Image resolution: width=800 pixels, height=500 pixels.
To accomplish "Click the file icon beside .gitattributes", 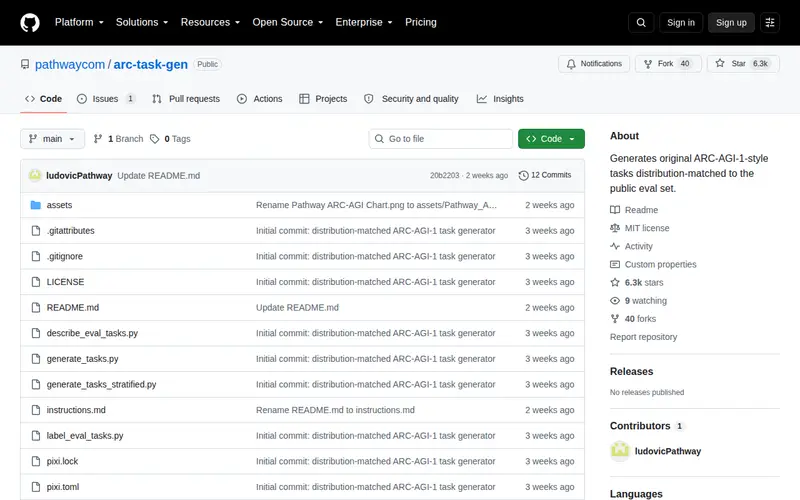I will point(36,231).
